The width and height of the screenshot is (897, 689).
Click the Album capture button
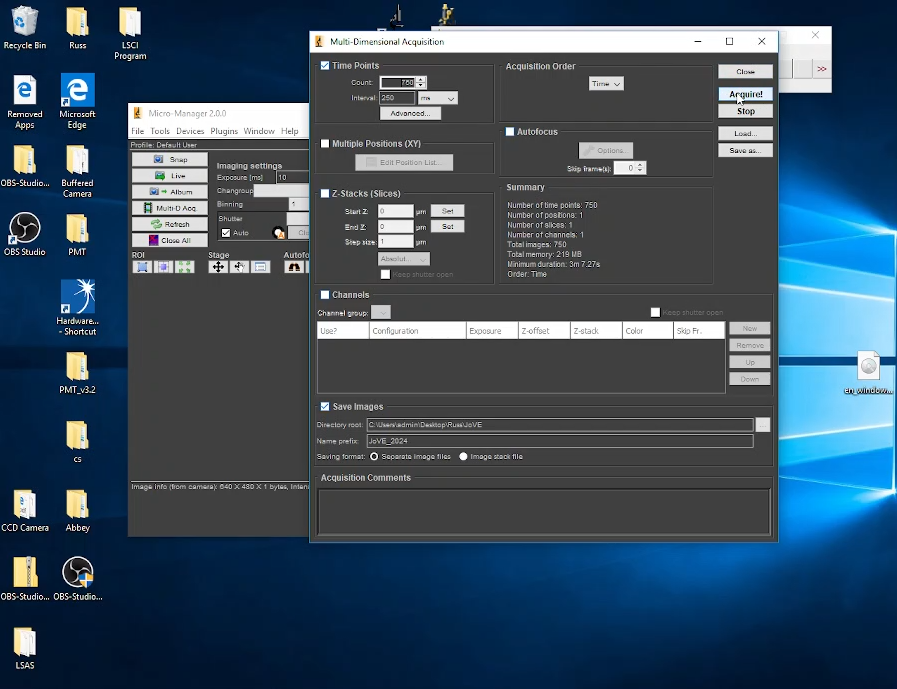[170, 192]
